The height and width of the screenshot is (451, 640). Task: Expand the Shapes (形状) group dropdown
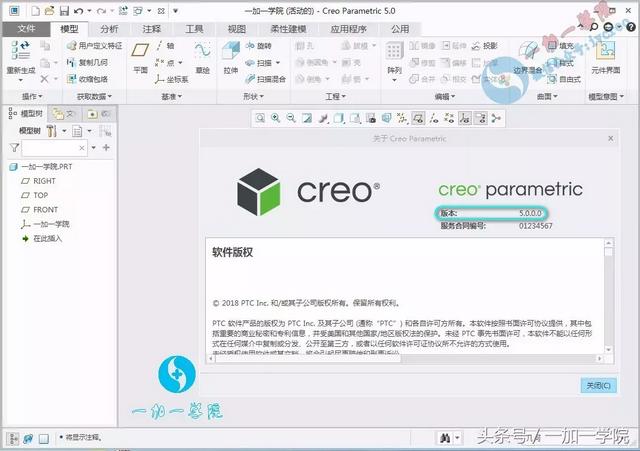point(253,96)
